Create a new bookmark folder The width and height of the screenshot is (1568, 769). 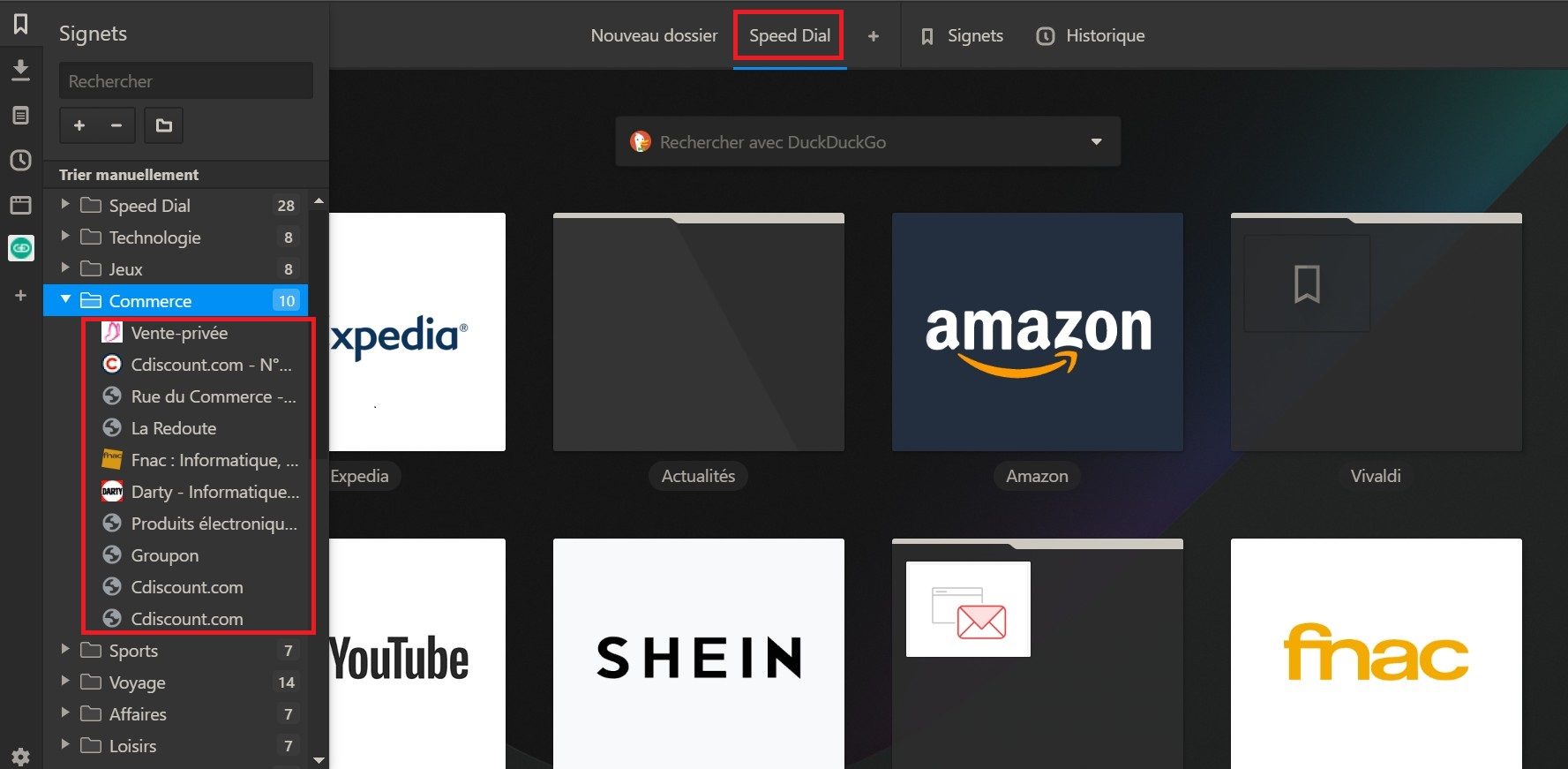(164, 125)
